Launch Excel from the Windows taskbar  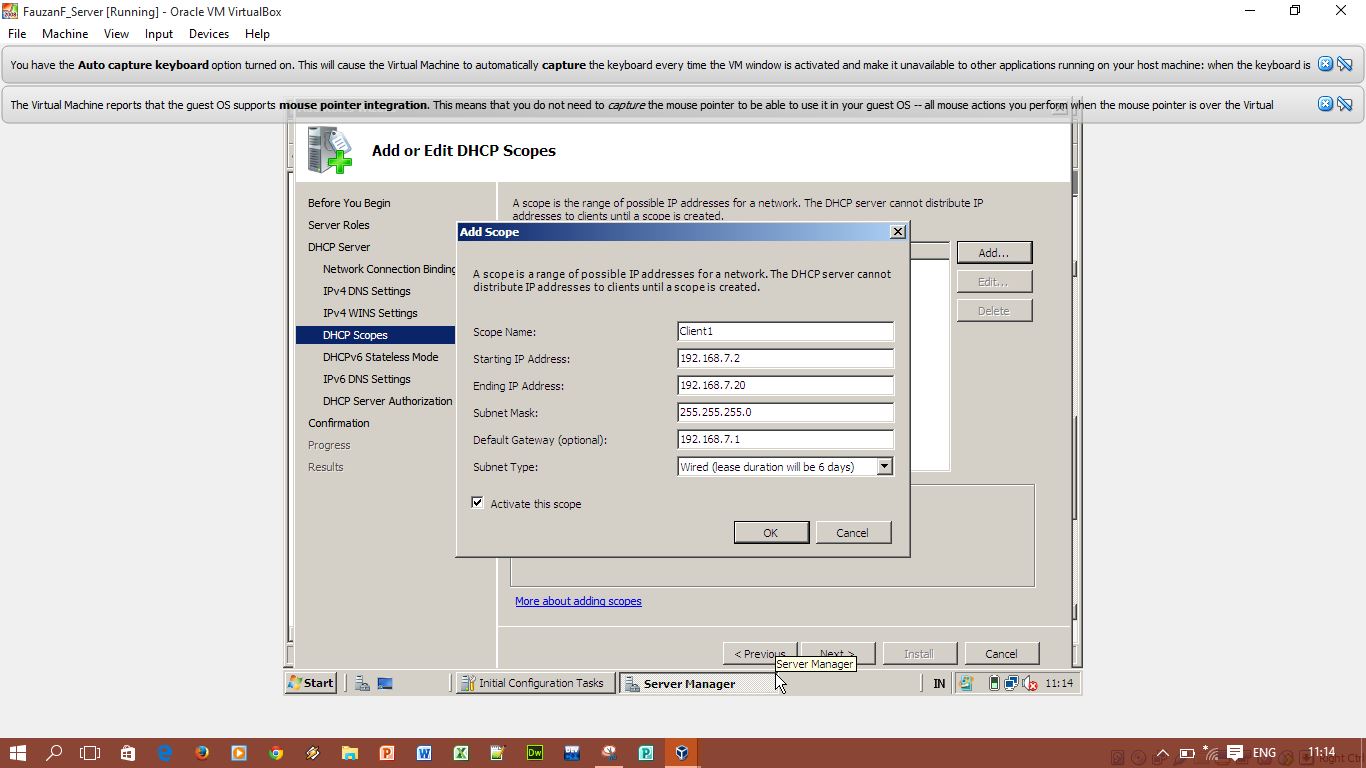460,752
